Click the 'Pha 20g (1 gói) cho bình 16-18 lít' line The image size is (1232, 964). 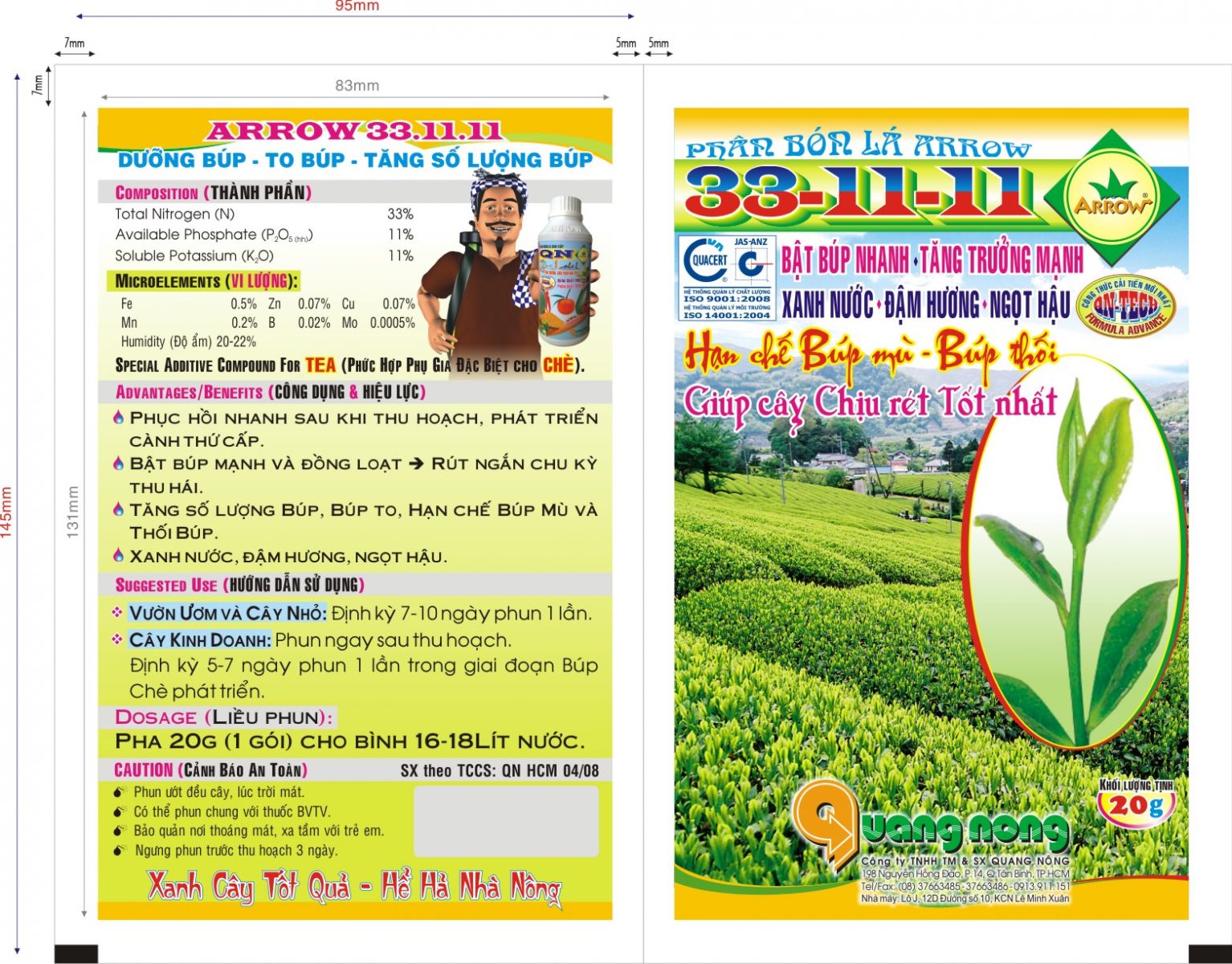[349, 741]
